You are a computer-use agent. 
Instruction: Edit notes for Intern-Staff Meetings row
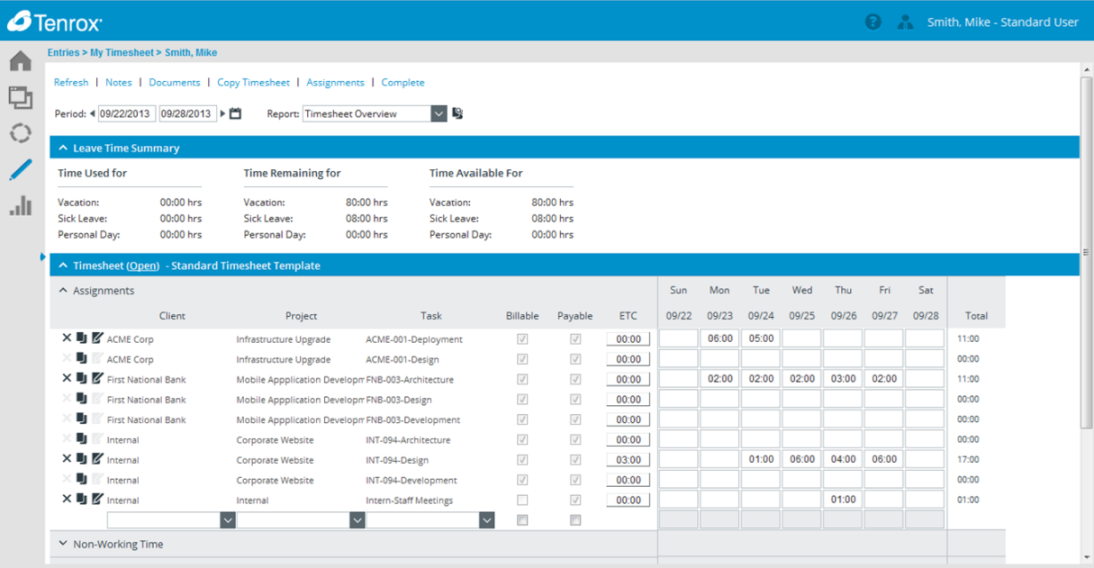pos(97,499)
